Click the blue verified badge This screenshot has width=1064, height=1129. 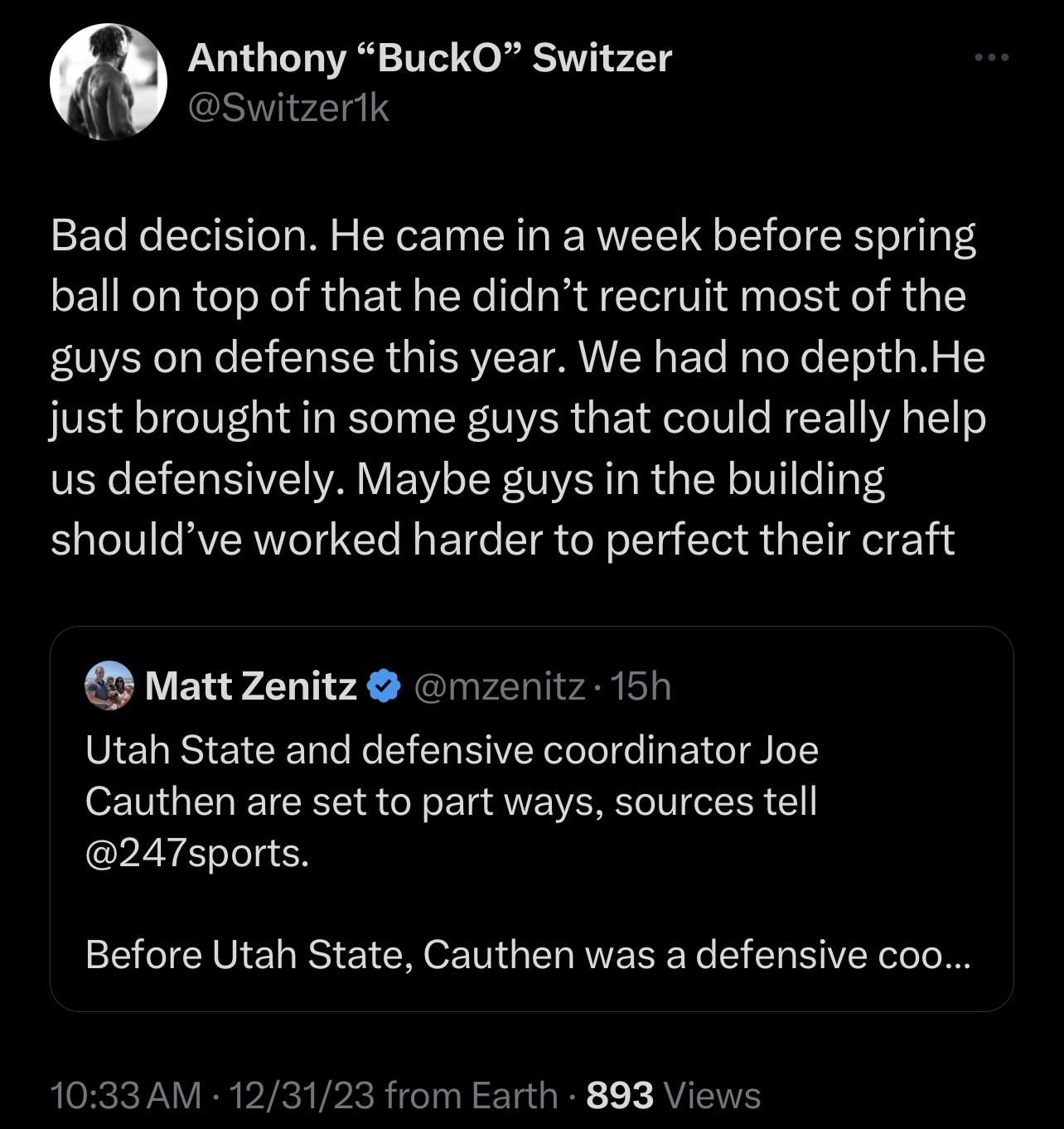pos(383,686)
